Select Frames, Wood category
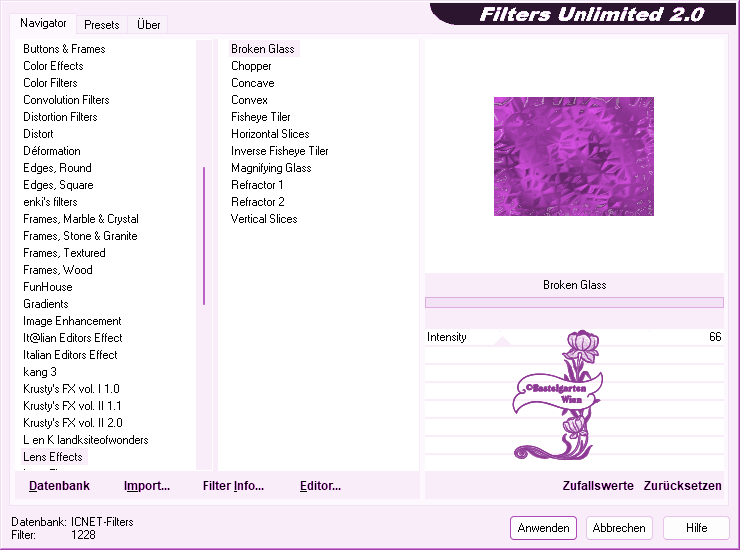This screenshot has width=740, height=550. [58, 270]
